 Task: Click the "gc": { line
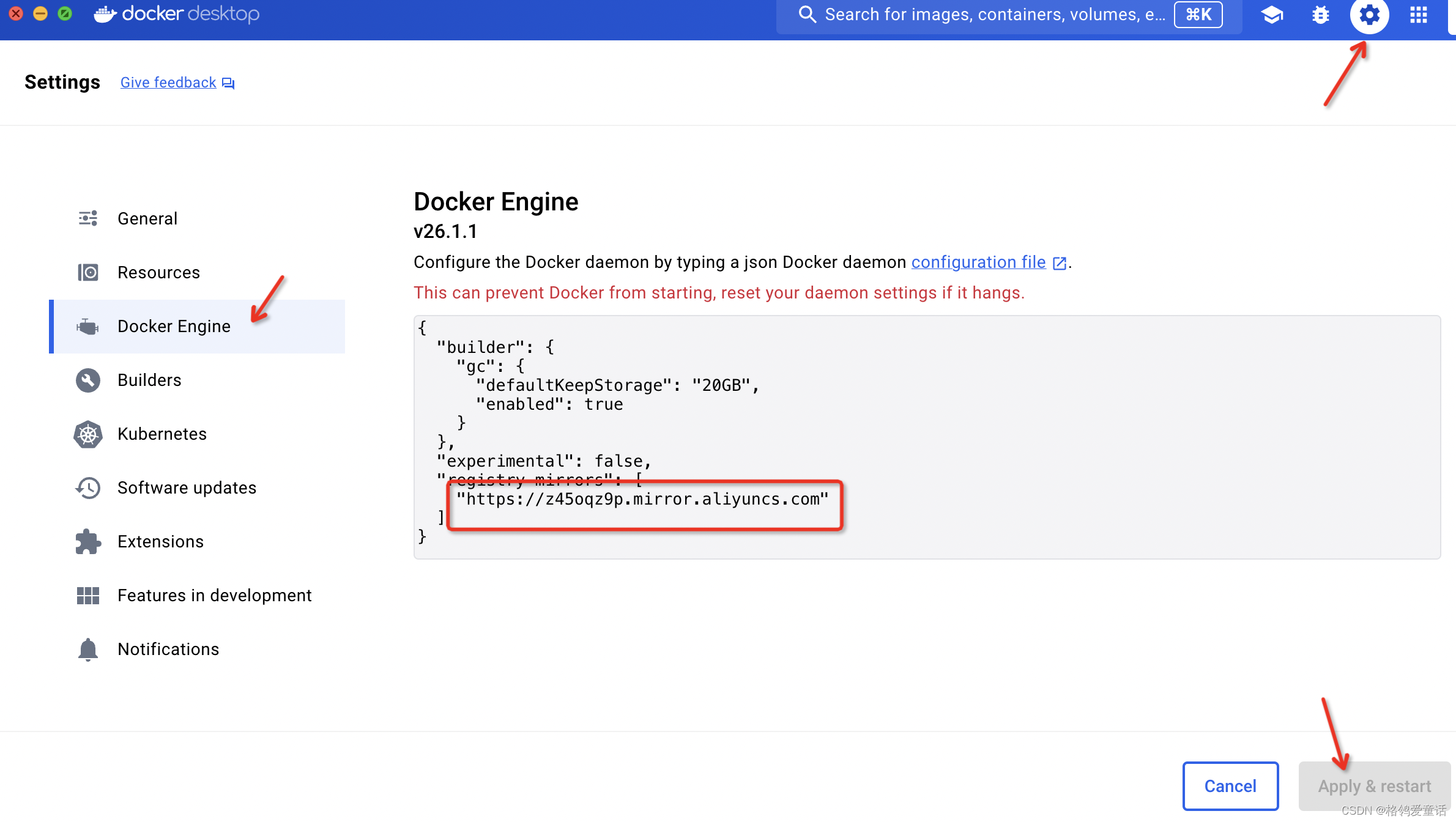[491, 366]
